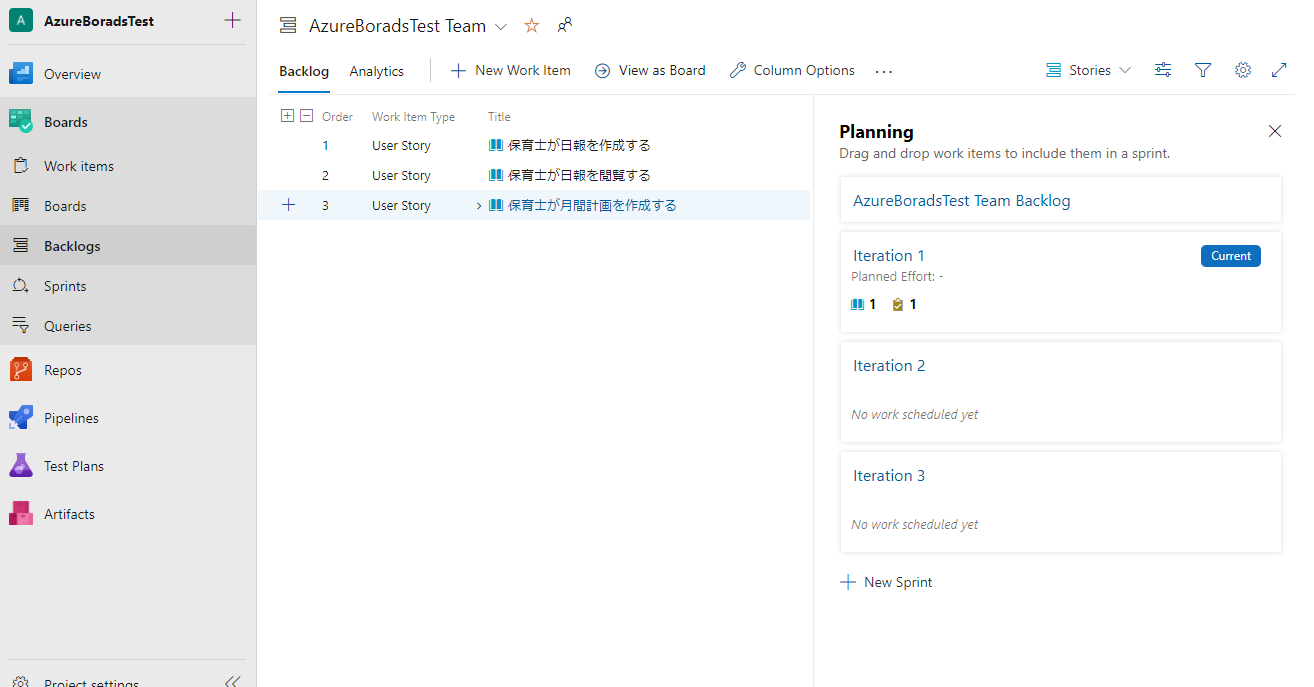Click View as Board
1314x687 pixels.
tap(650, 70)
